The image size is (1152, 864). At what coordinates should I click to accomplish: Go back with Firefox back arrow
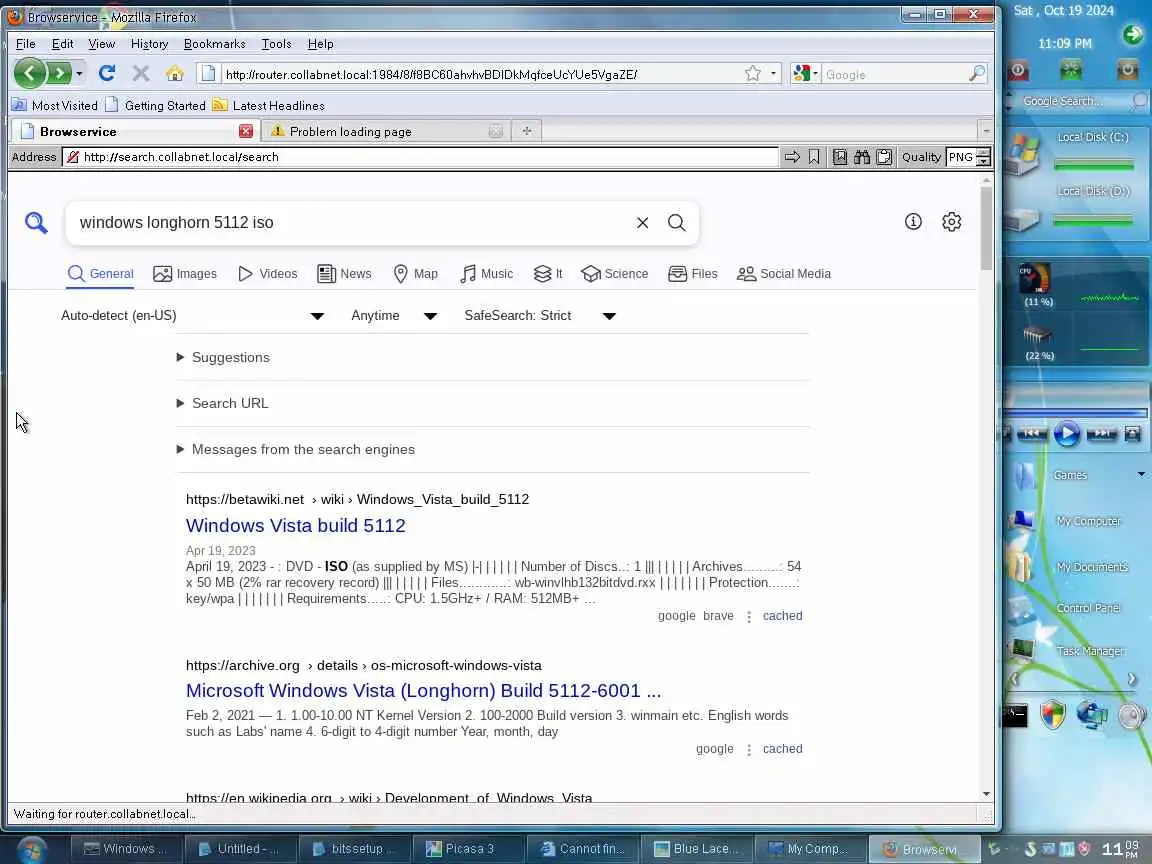click(x=29, y=73)
